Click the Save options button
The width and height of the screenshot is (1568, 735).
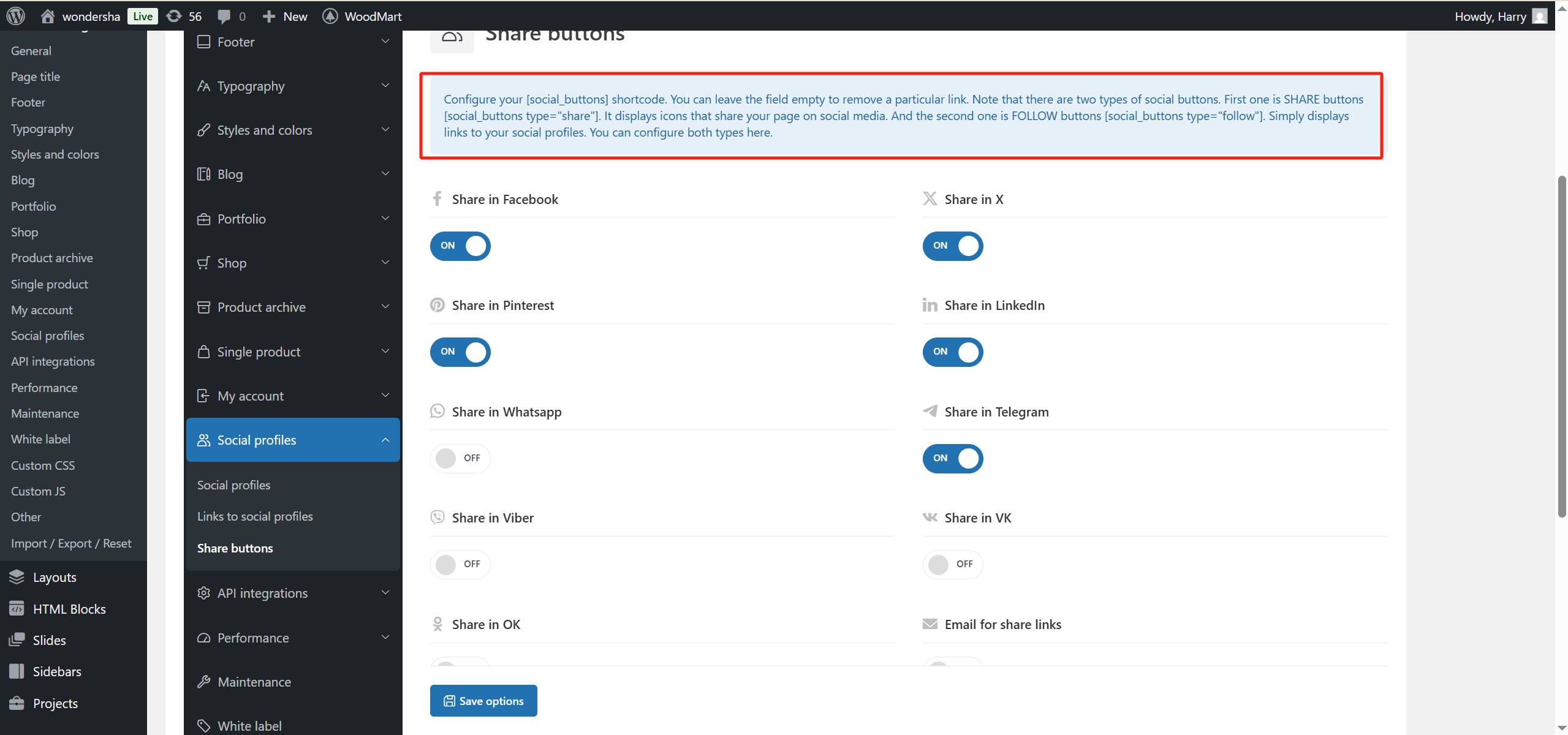point(483,701)
